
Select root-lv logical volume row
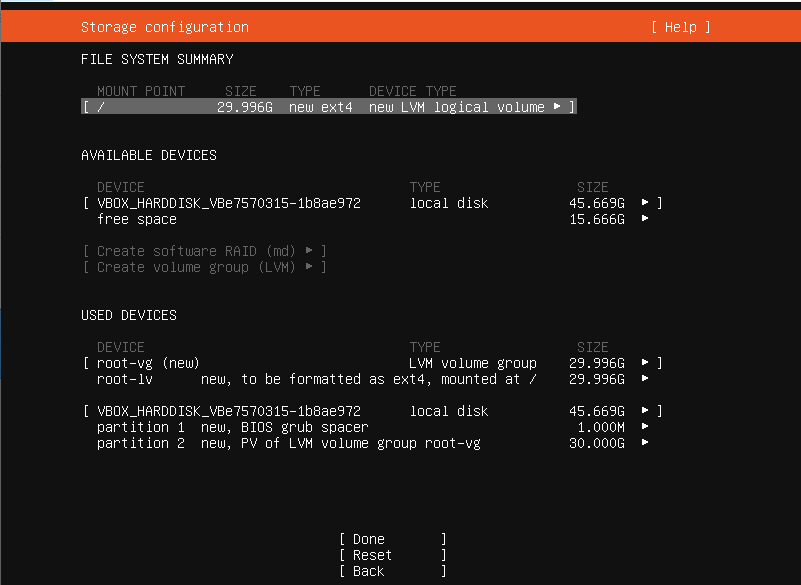[x=373, y=379]
